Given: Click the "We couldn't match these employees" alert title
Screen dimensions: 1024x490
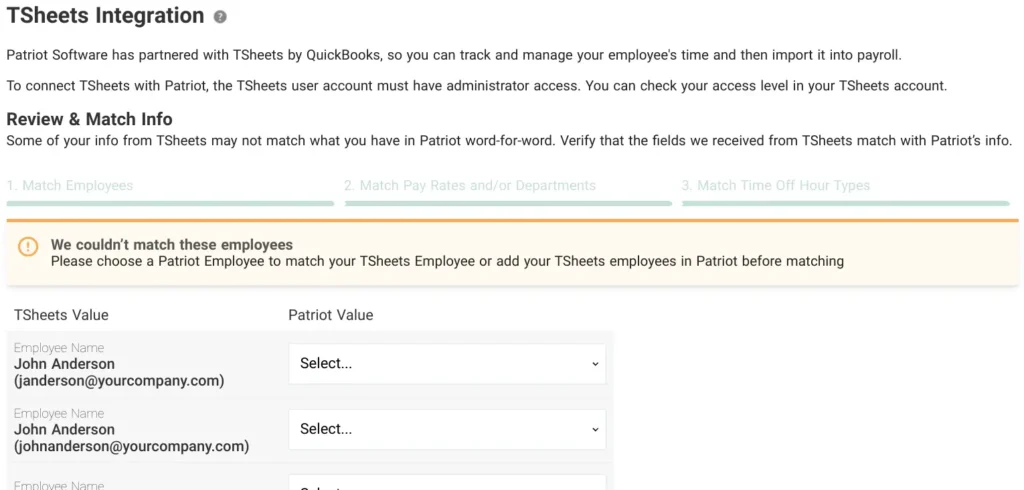Looking at the screenshot, I should [x=172, y=245].
